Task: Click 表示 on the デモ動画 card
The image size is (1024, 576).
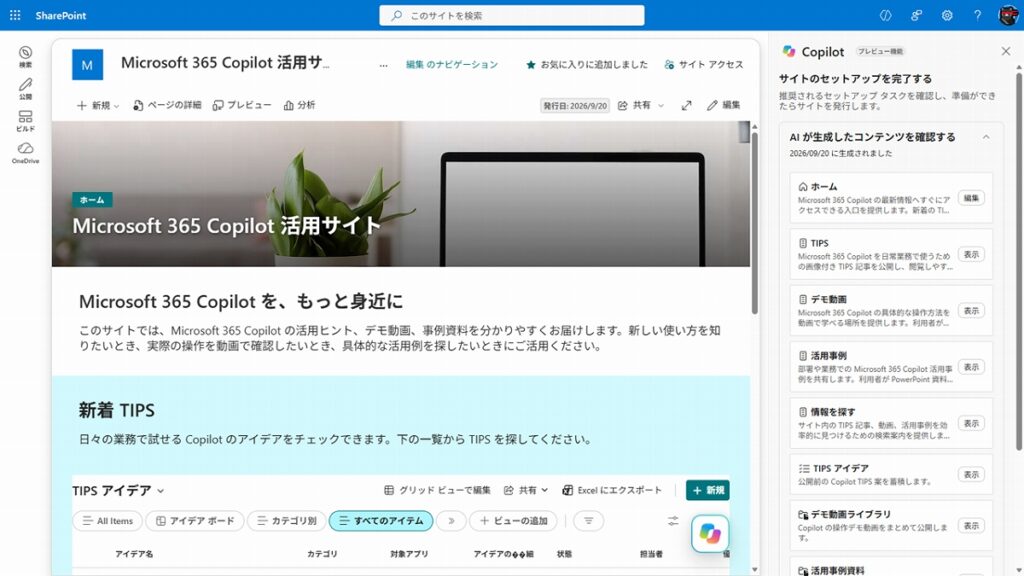Action: click(x=971, y=311)
